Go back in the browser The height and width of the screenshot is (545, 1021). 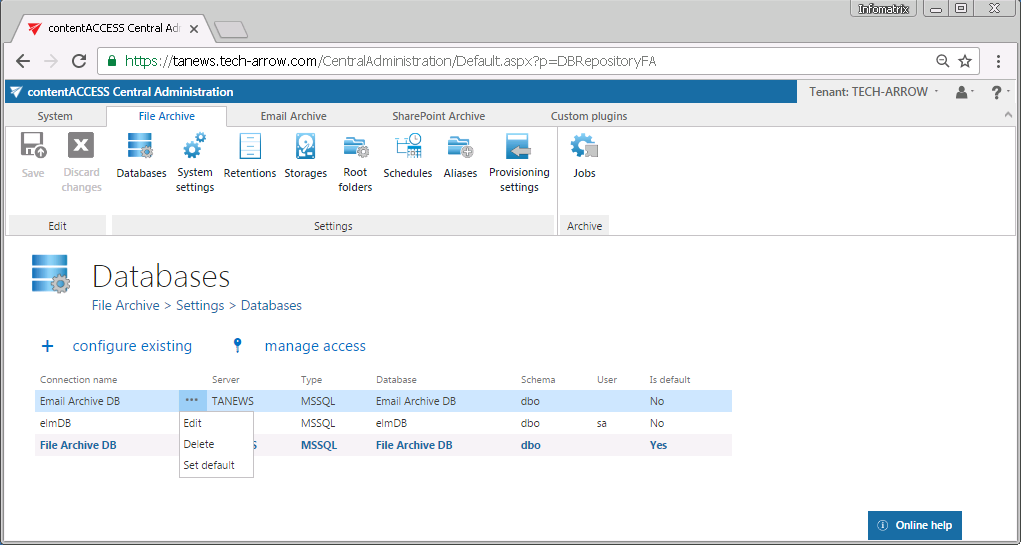[x=23, y=61]
